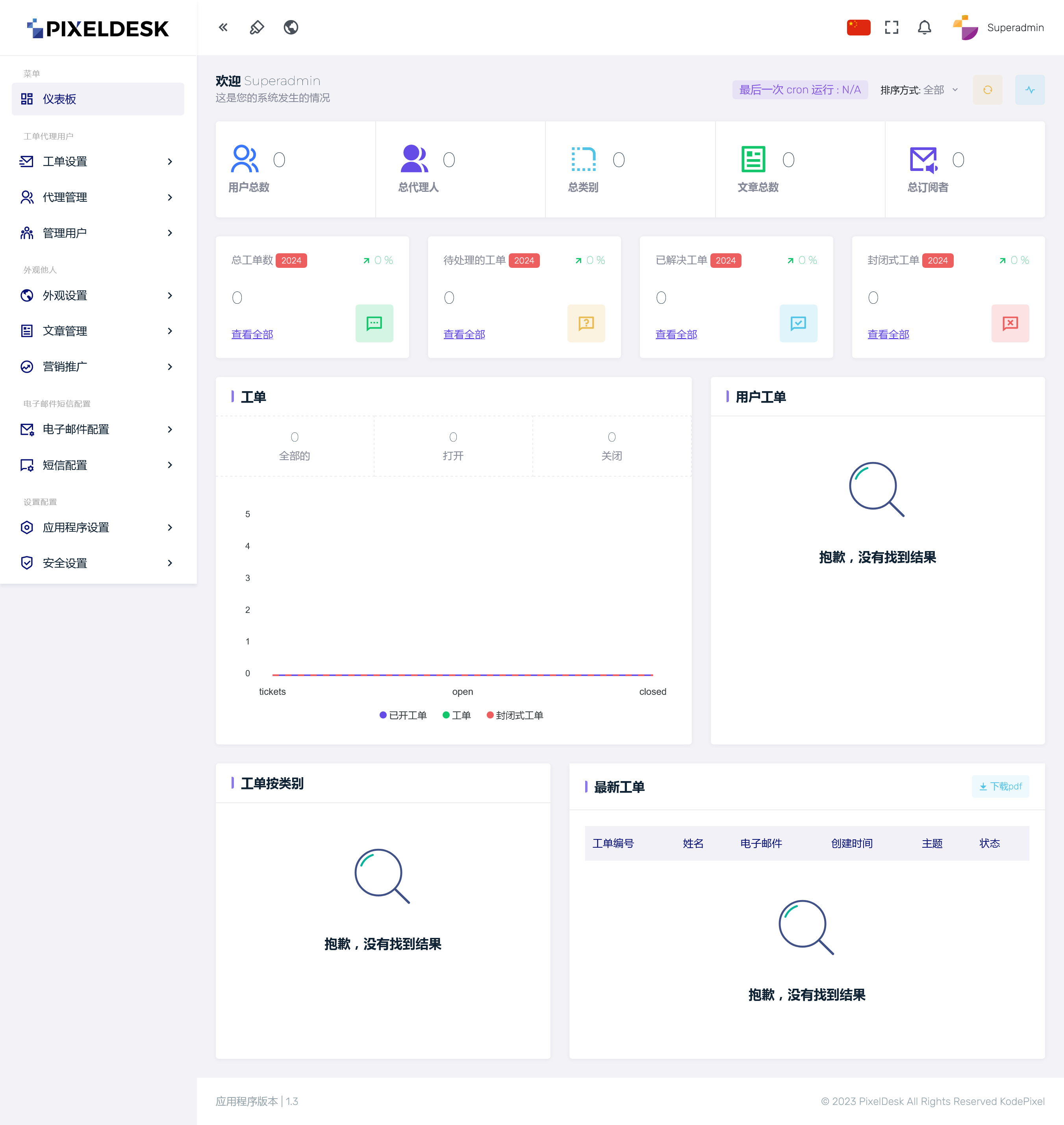Click red close icon in 封闭式工单 card
The height and width of the screenshot is (1125, 1064).
[1010, 323]
